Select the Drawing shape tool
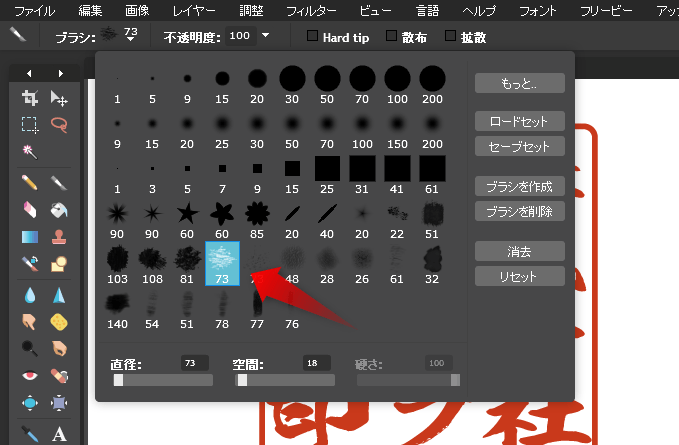Screen dimensions: 679x445 coord(59,263)
